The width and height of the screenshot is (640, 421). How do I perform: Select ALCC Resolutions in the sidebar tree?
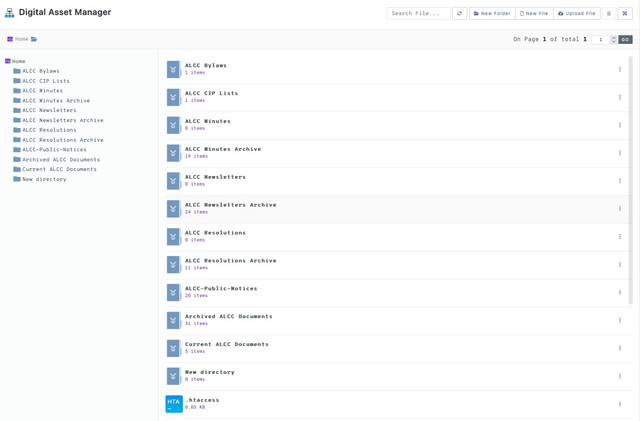click(x=49, y=130)
